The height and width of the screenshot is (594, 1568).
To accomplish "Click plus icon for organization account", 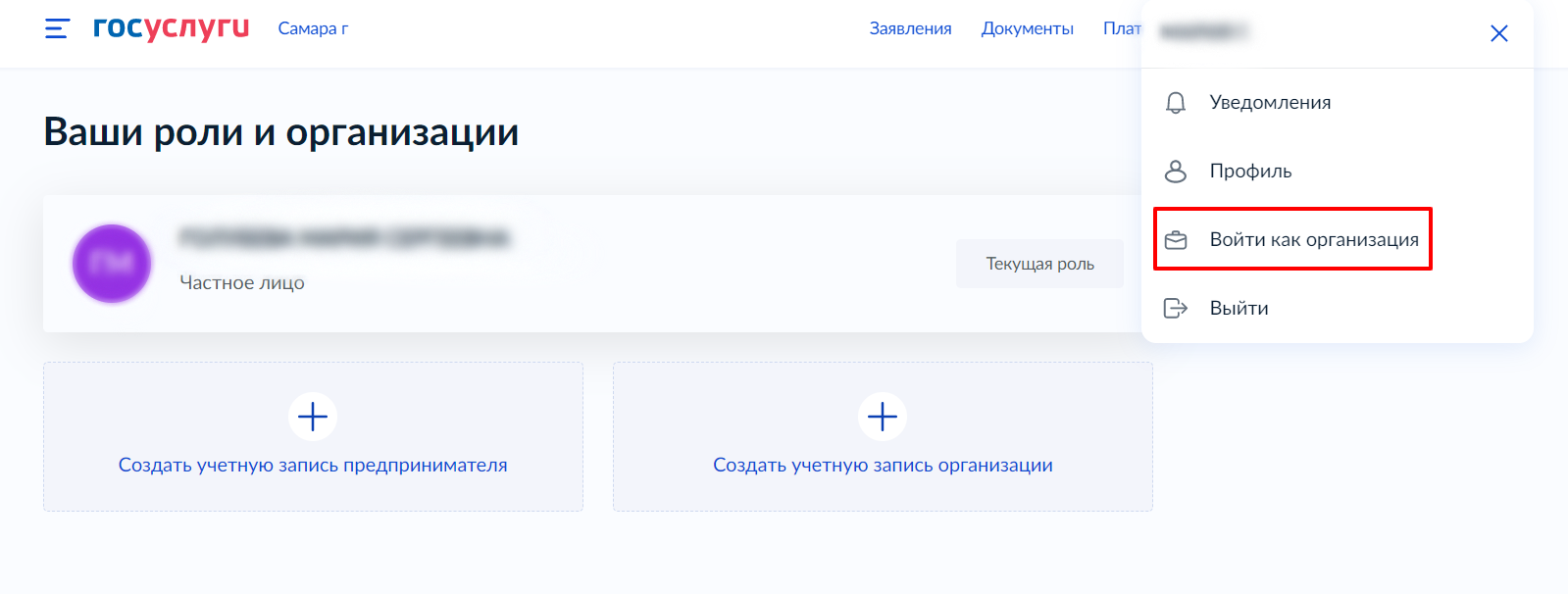I will click(883, 418).
